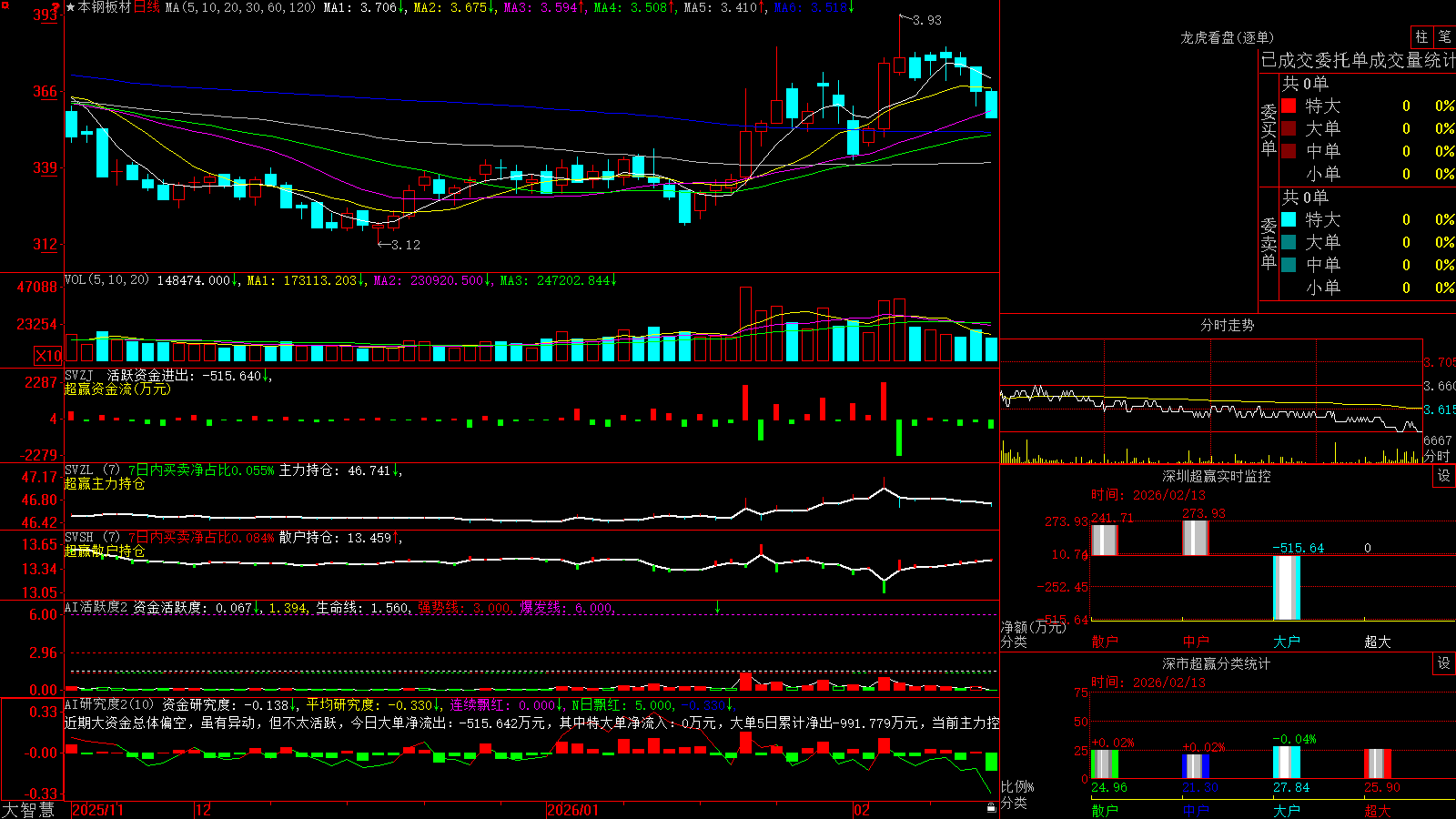Click the 龙虎看盘(逐单) panel title
Viewport: 1456px width, 819px height.
(1228, 37)
